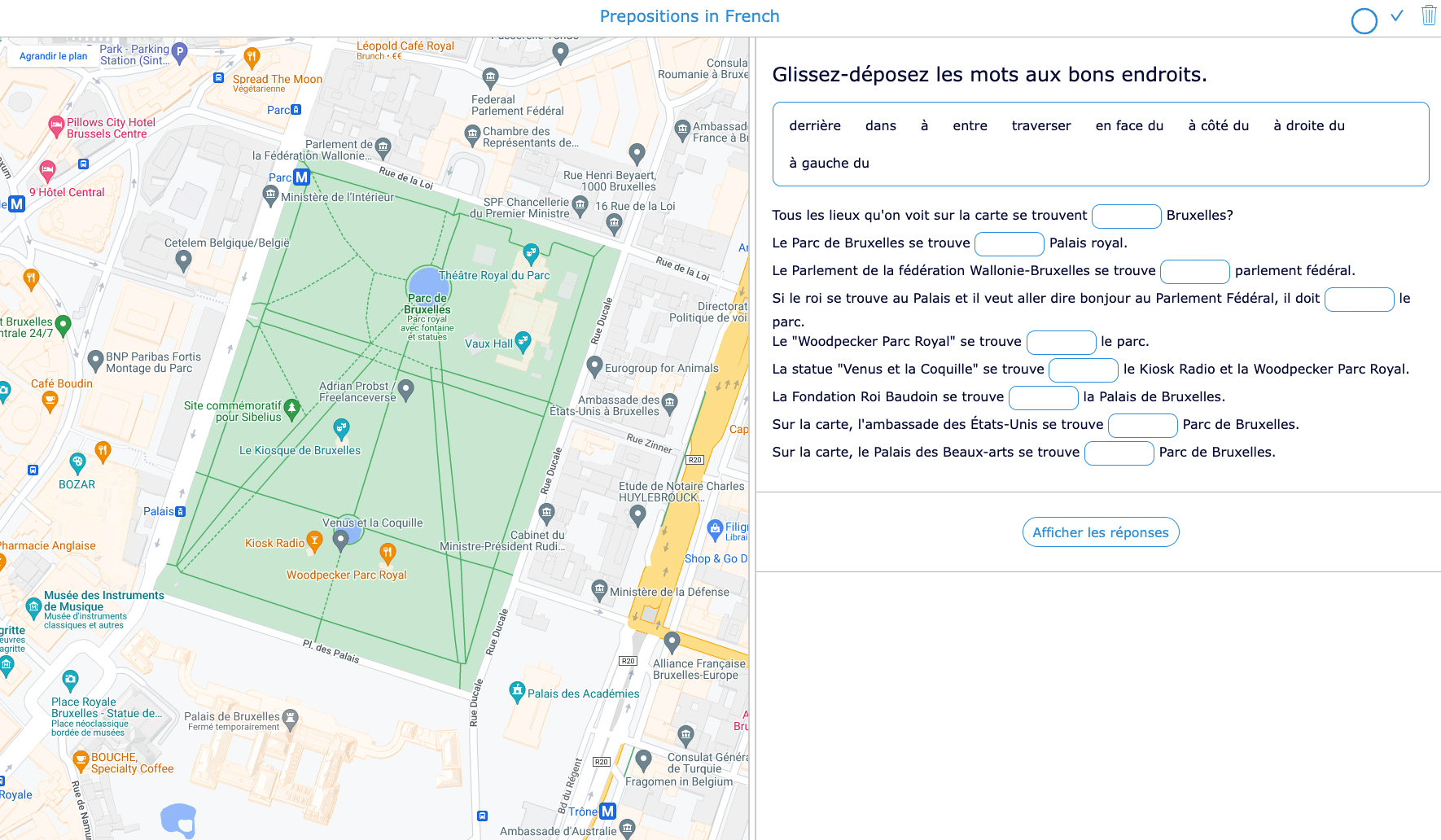Viewport: 1441px width, 840px height.
Task: Select the word chip 'traverser'
Action: (1041, 125)
